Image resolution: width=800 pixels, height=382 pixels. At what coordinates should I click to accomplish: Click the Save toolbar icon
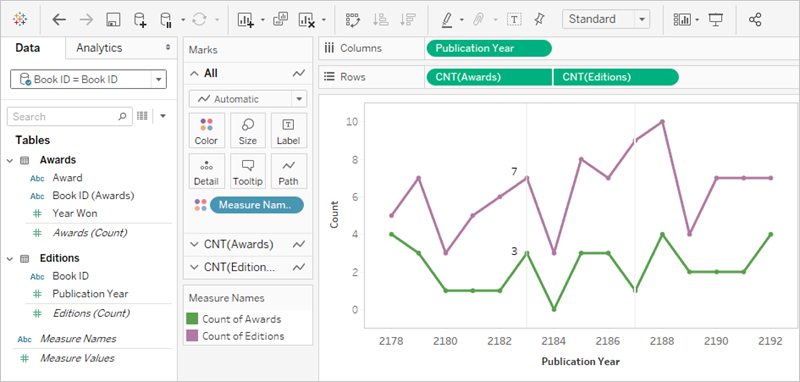pos(113,19)
